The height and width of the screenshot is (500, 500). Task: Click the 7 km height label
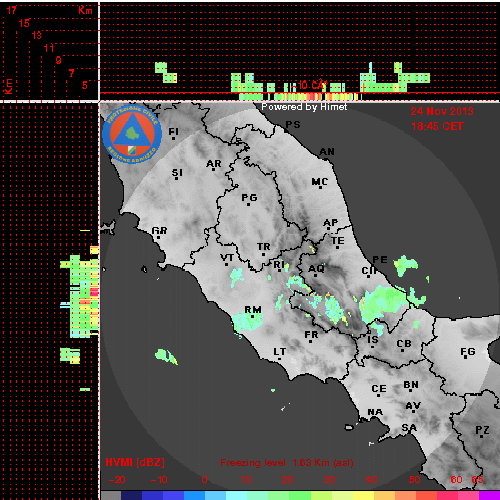click(71, 73)
